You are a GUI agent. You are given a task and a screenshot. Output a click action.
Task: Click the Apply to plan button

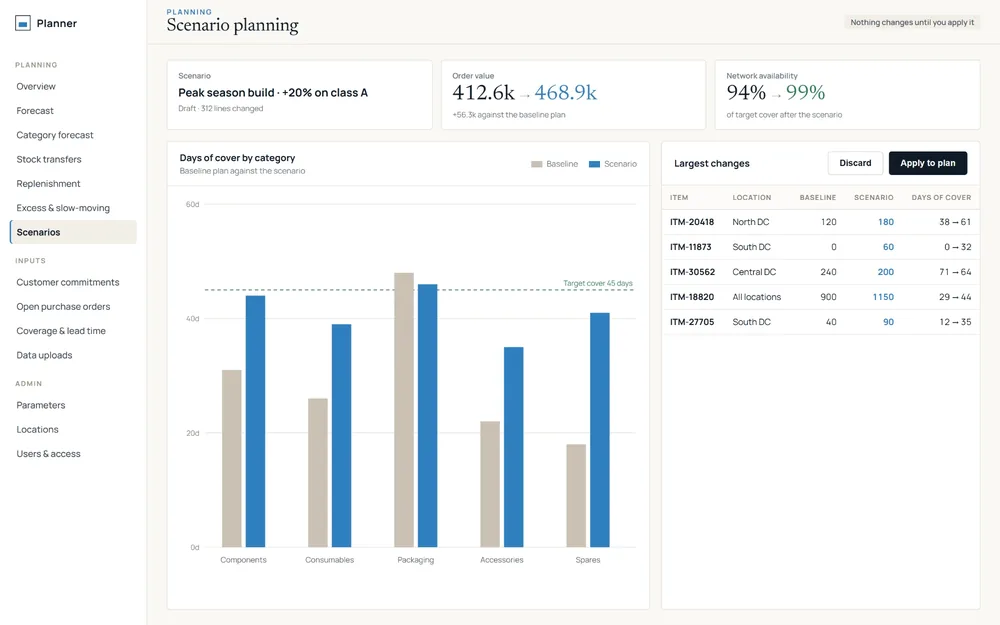click(x=927, y=163)
